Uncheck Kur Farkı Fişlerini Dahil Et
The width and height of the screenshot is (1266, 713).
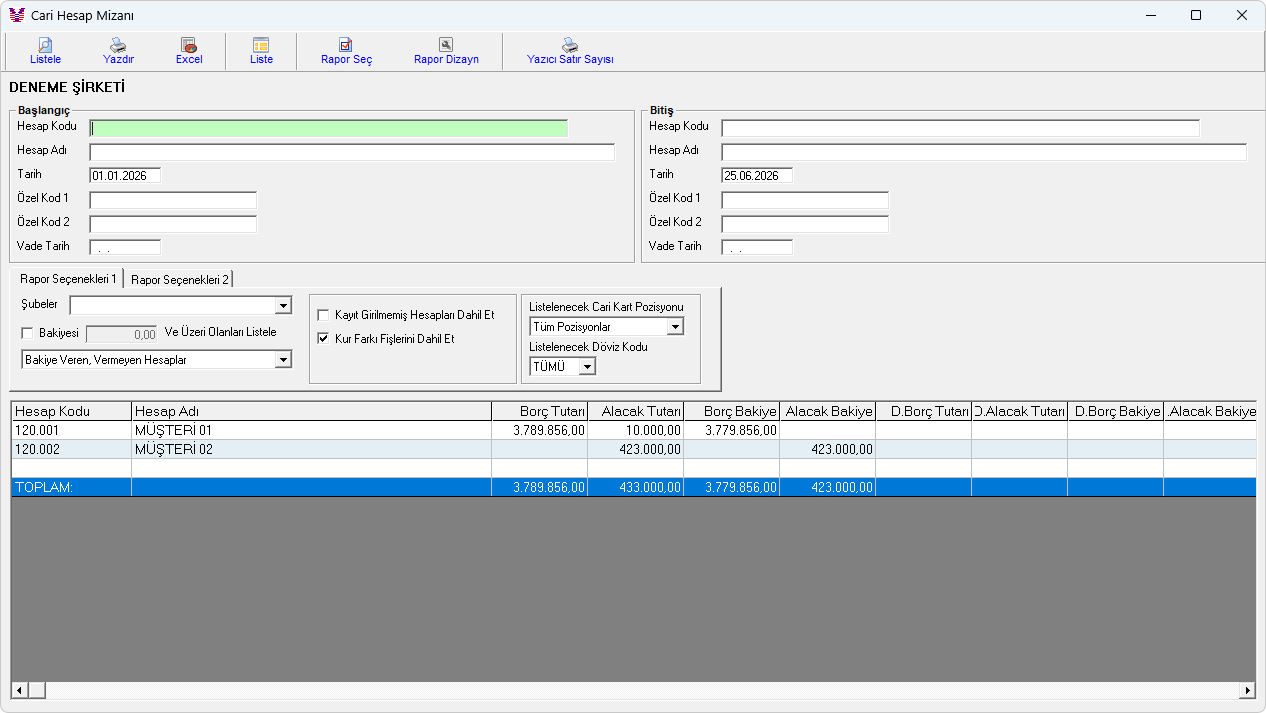(323, 339)
